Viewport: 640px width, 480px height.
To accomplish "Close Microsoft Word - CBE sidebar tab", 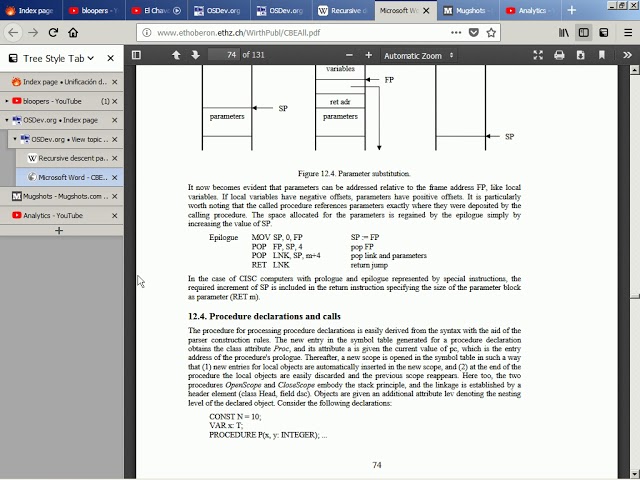I will (115, 178).
